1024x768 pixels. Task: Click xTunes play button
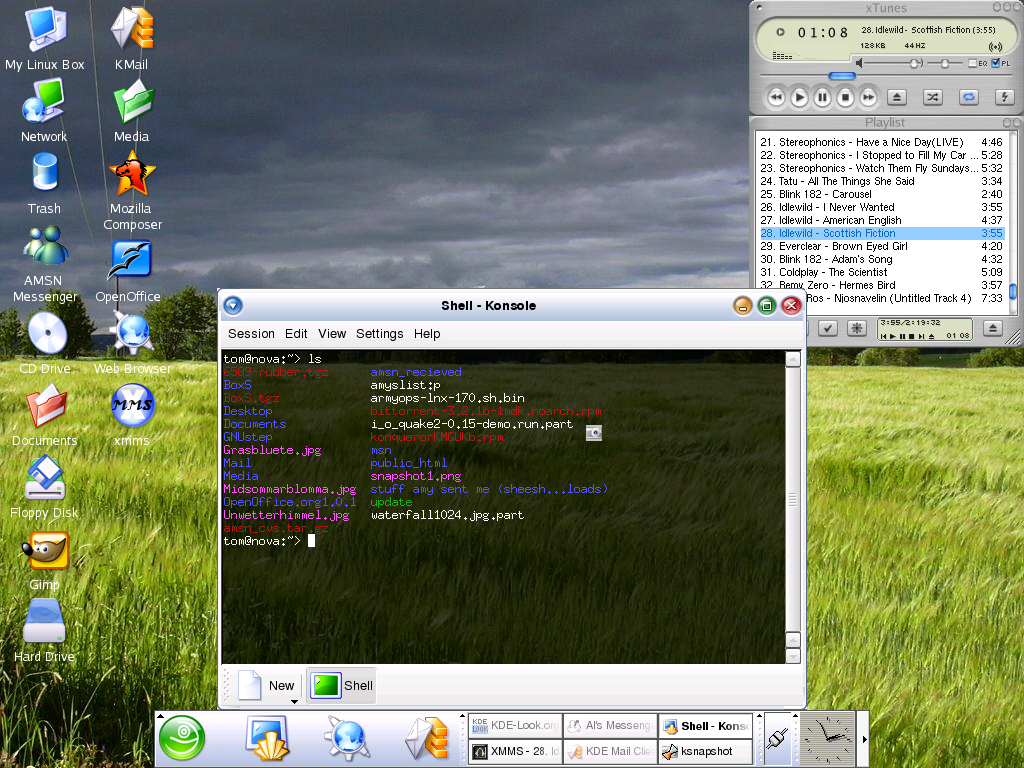(799, 97)
